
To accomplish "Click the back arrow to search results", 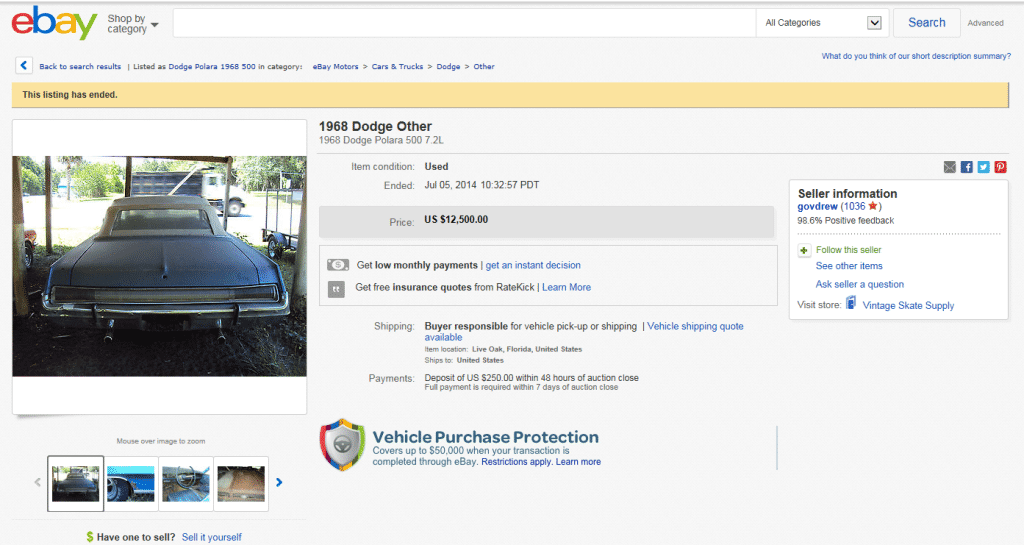I will tap(24, 66).
